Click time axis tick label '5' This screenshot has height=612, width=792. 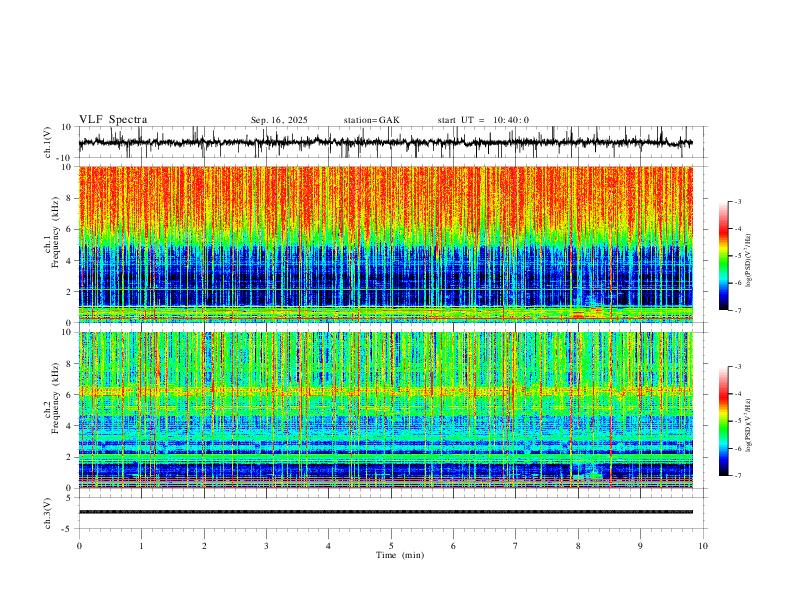391,546
